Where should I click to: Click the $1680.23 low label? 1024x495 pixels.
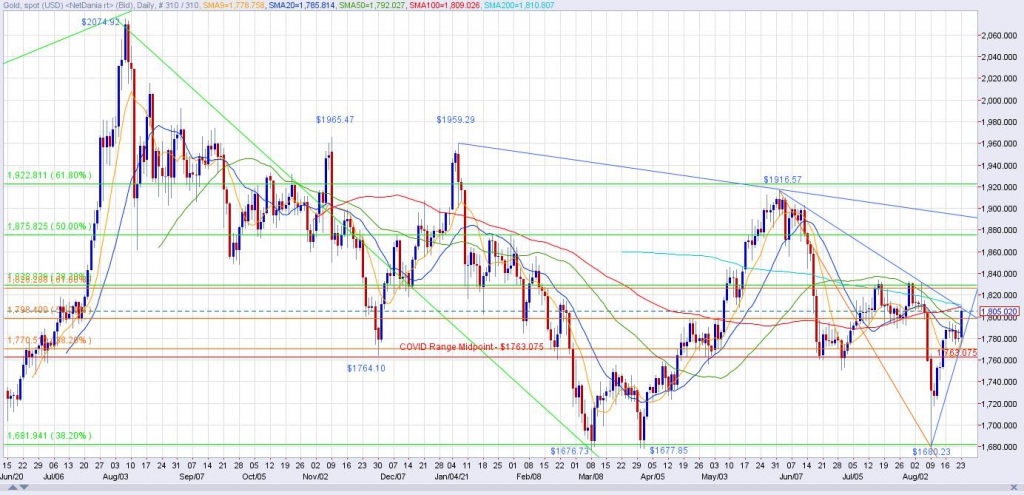[x=932, y=452]
